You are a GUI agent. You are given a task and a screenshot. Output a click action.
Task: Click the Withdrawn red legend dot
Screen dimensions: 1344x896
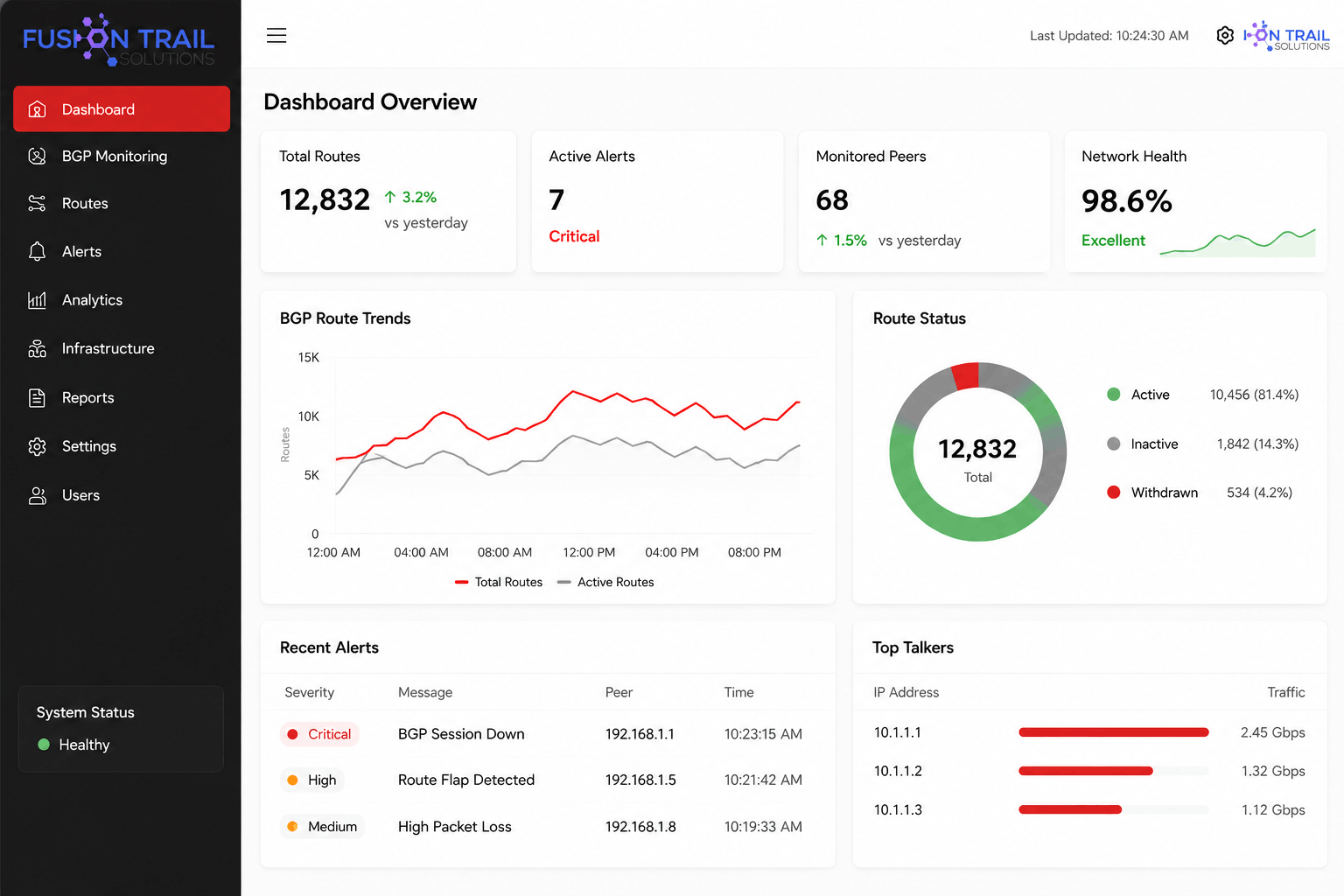(1114, 493)
